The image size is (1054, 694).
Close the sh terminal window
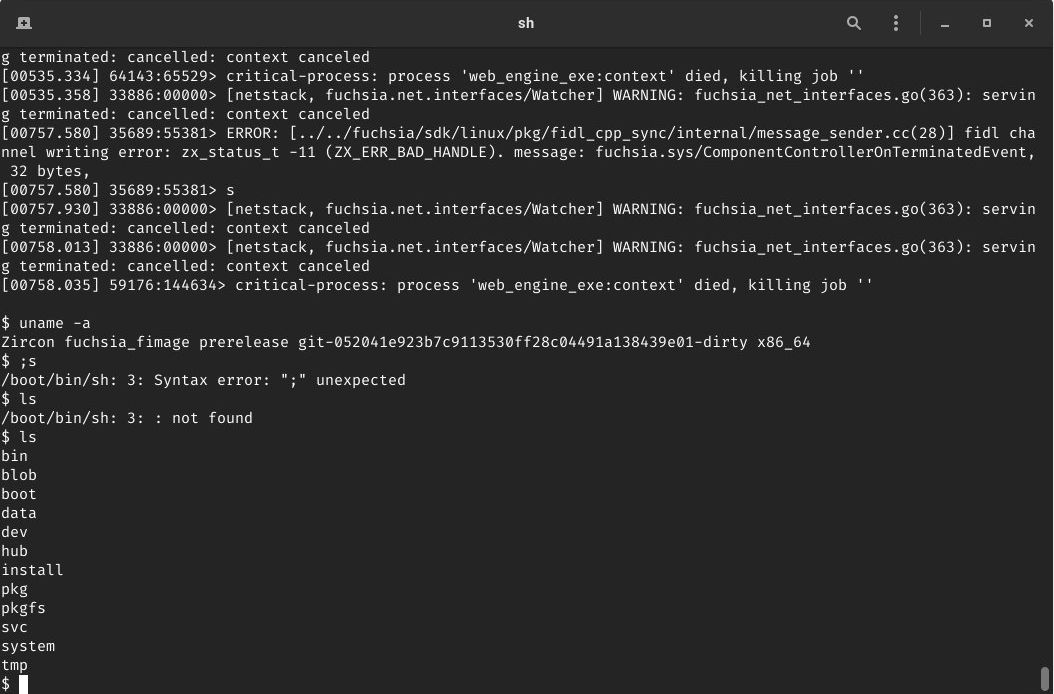pos(1028,23)
